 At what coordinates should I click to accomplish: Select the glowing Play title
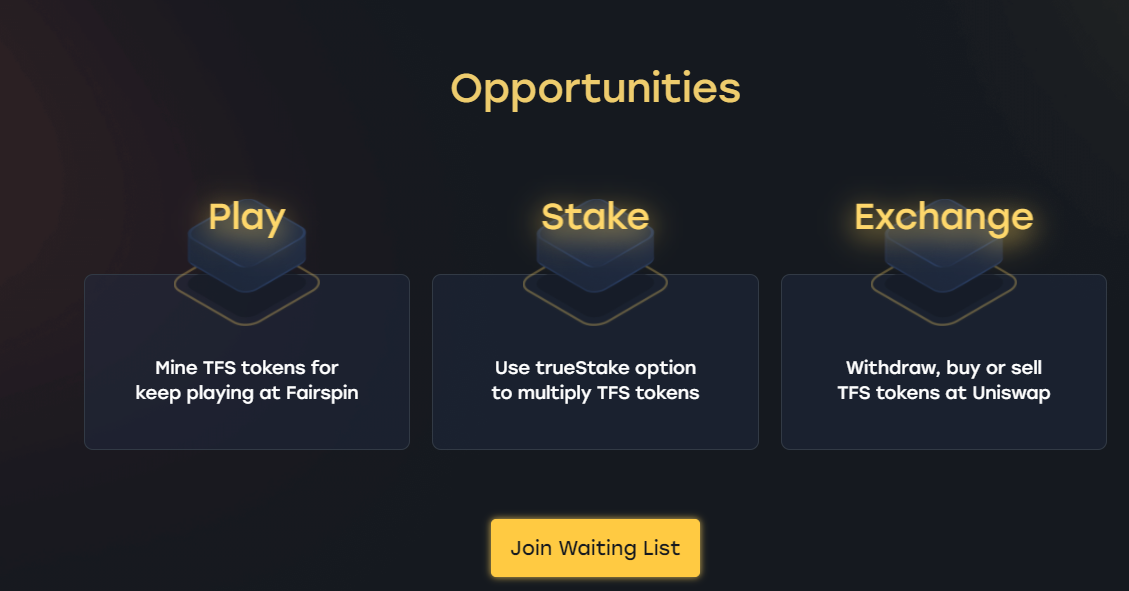point(247,217)
